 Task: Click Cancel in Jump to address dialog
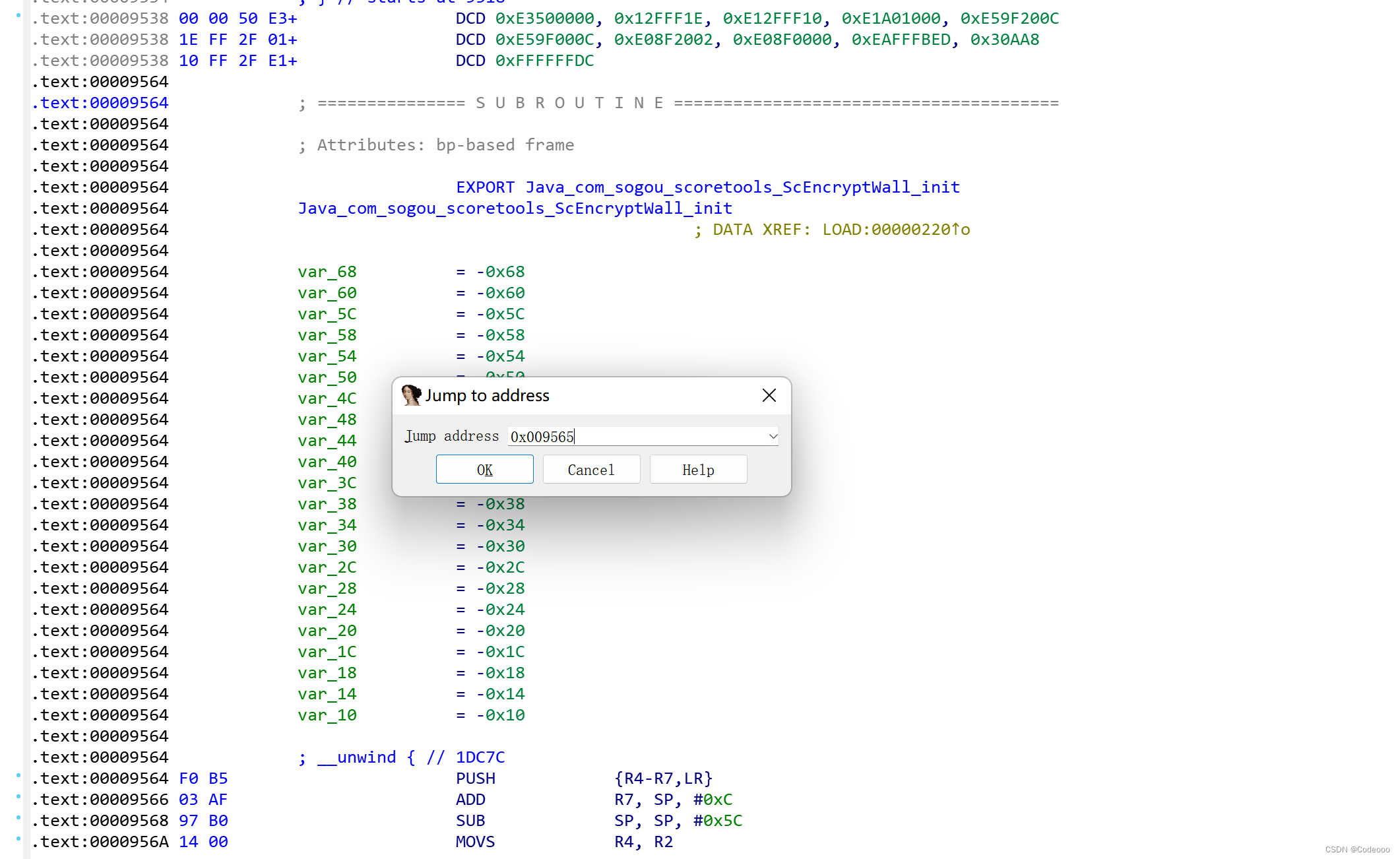[x=591, y=470]
